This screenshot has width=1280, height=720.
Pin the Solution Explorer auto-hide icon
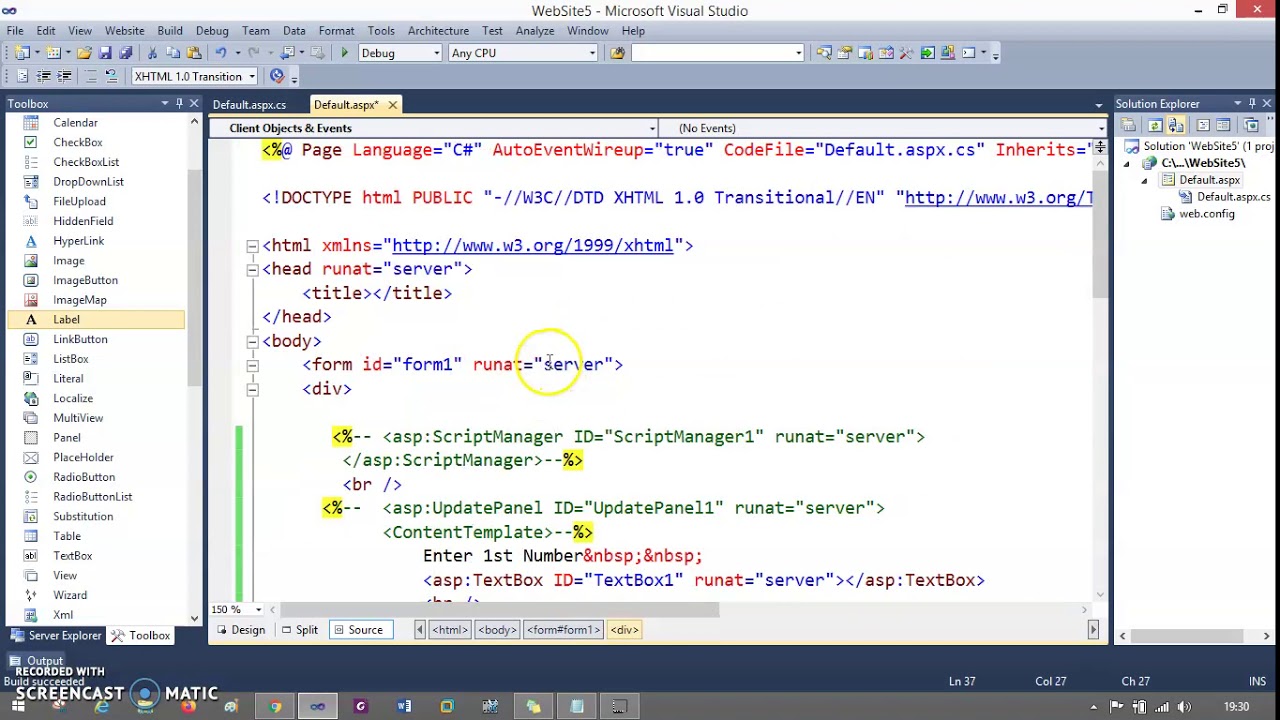point(1251,103)
